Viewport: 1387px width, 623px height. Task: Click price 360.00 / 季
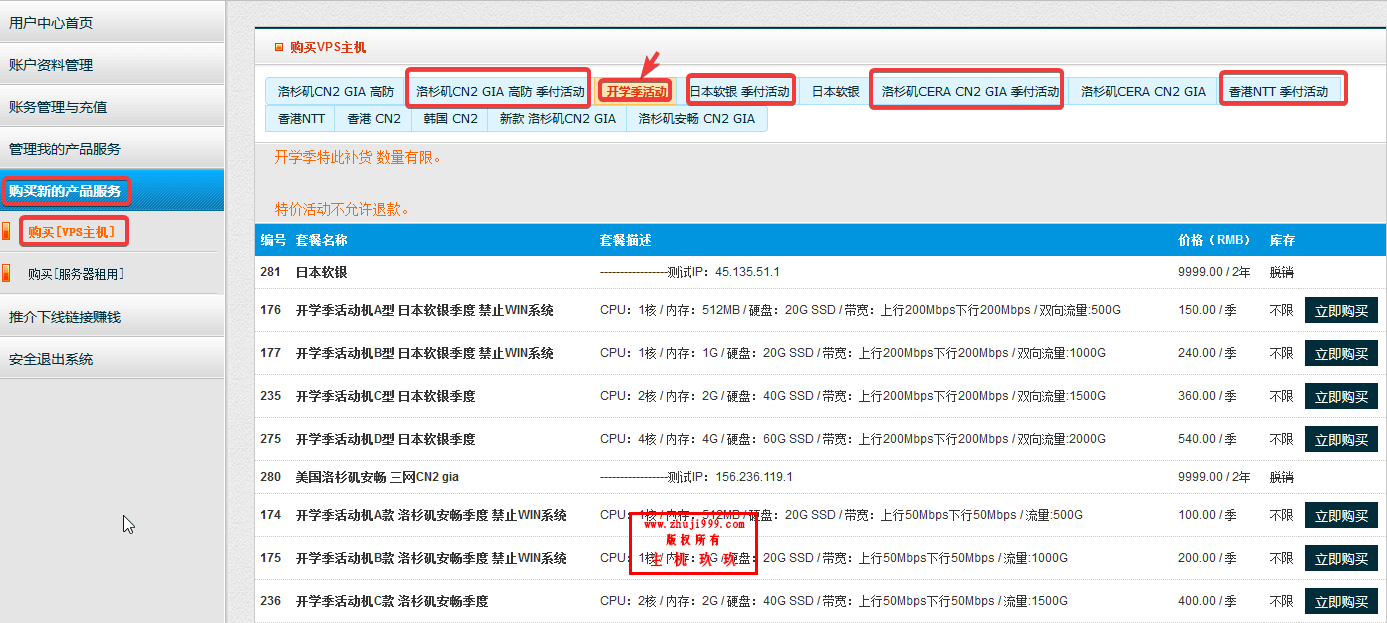coord(1208,396)
